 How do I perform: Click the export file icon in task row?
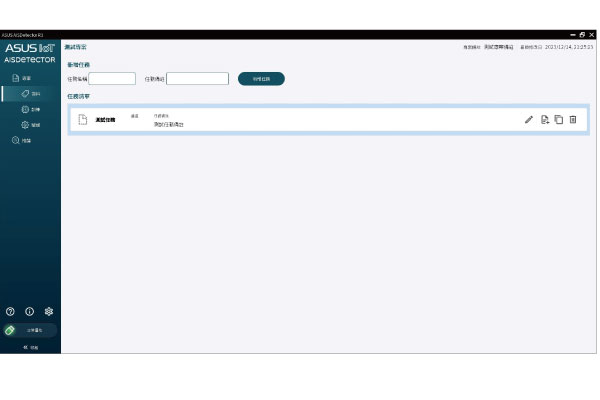[x=545, y=120]
